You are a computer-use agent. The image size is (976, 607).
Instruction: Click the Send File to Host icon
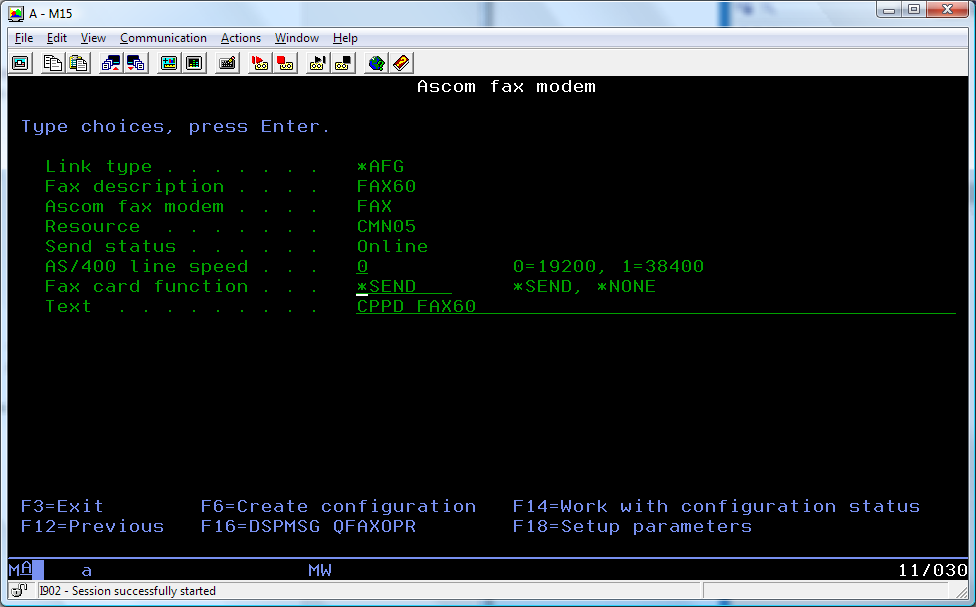coord(111,63)
